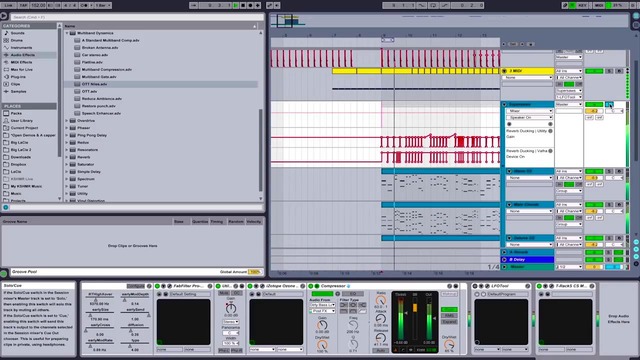Screen dimensions: 640x360
Task: Select the Speech Enhancer.adv preset
Action: pos(102,113)
